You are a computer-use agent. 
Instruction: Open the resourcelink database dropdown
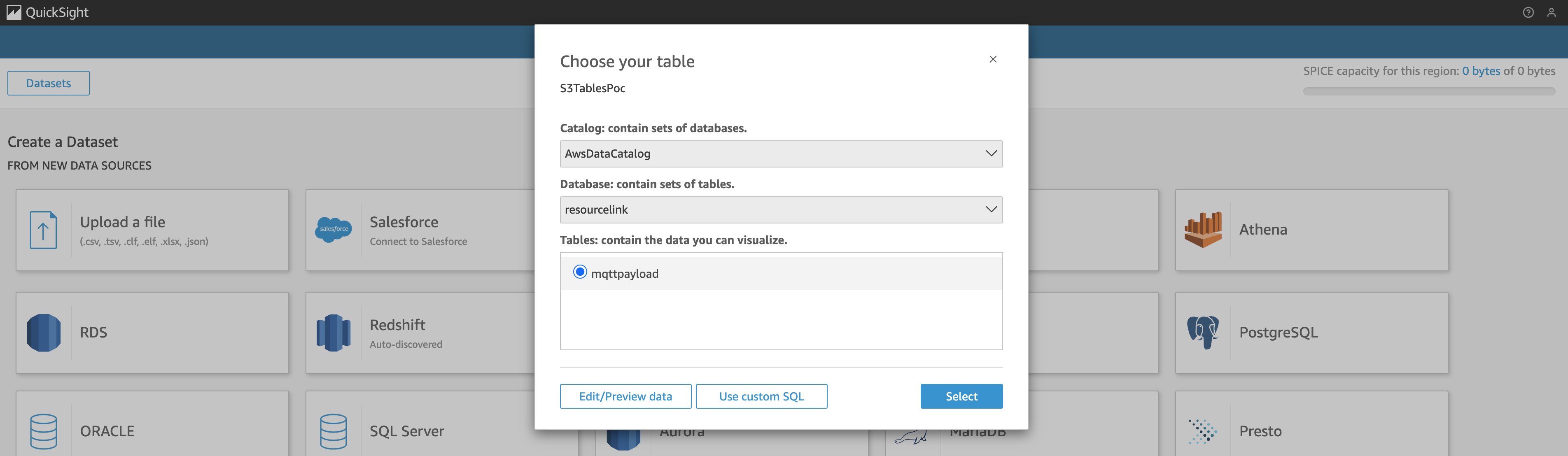[781, 210]
